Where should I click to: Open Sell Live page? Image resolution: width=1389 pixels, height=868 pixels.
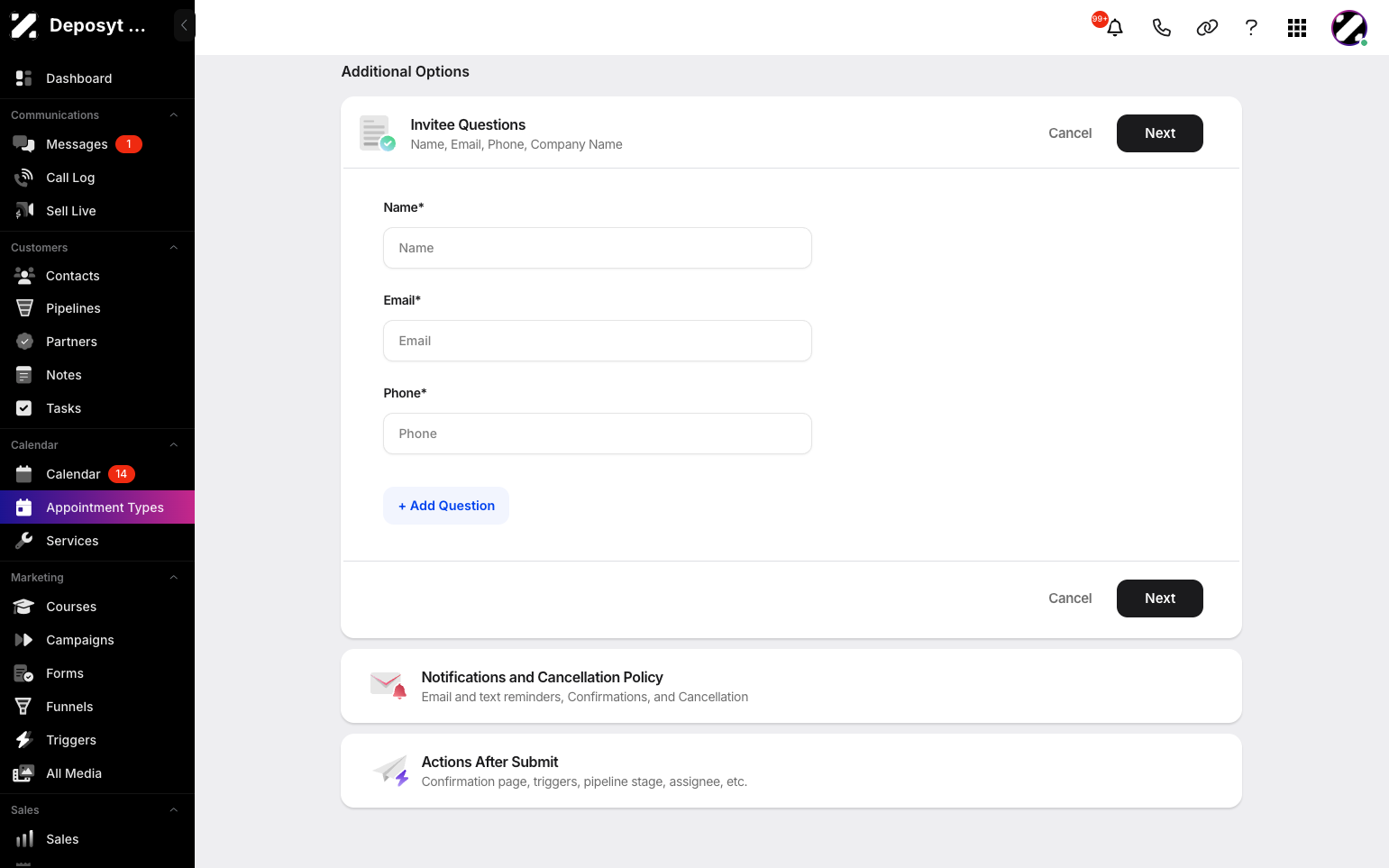(97, 211)
